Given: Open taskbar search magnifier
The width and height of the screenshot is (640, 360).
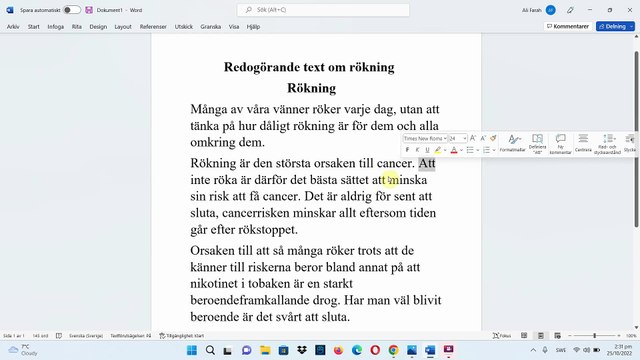Looking at the screenshot, I should 210,350.
